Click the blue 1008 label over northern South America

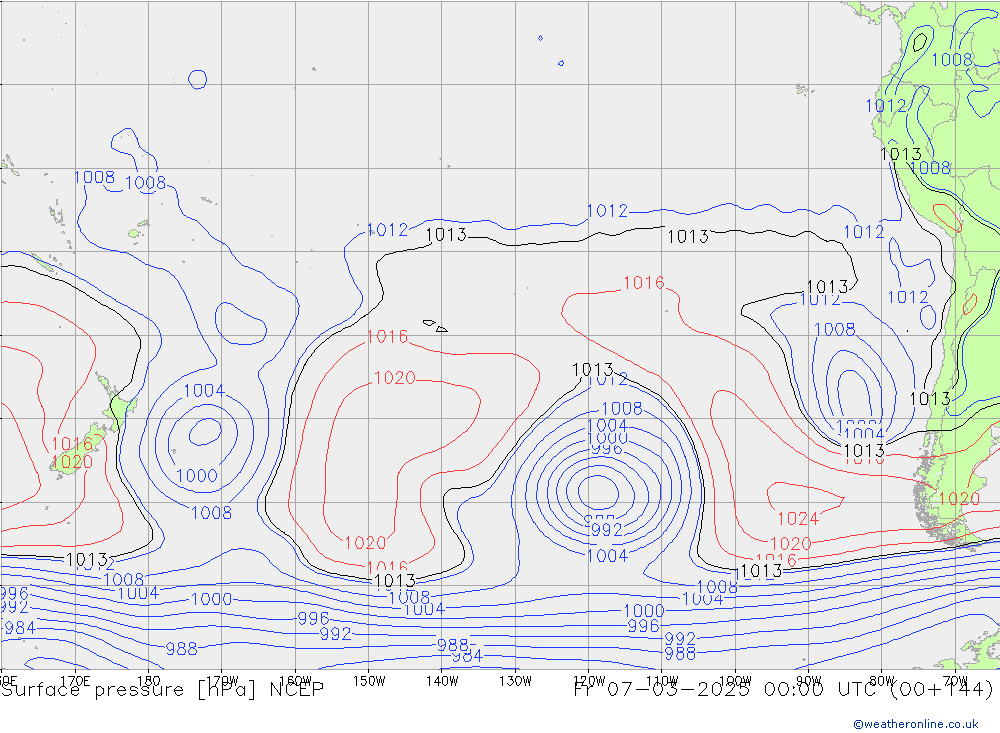pos(952,60)
